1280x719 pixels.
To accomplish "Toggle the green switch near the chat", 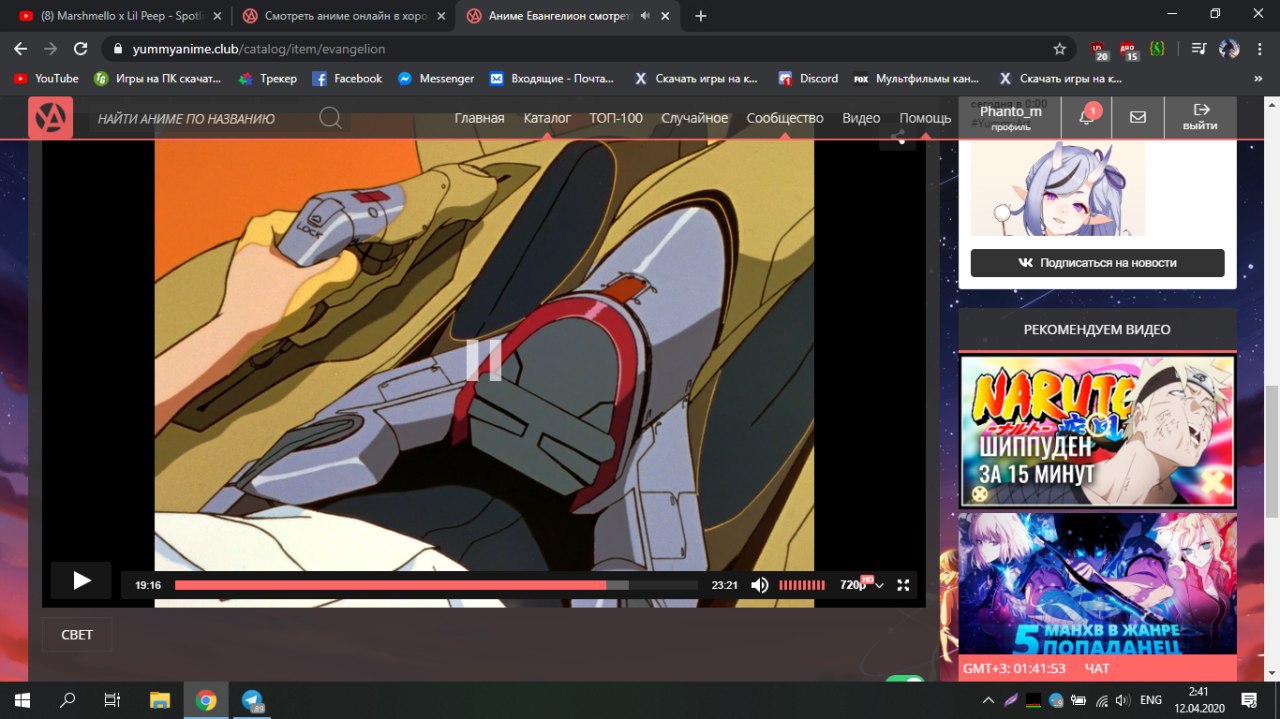I will [905, 681].
